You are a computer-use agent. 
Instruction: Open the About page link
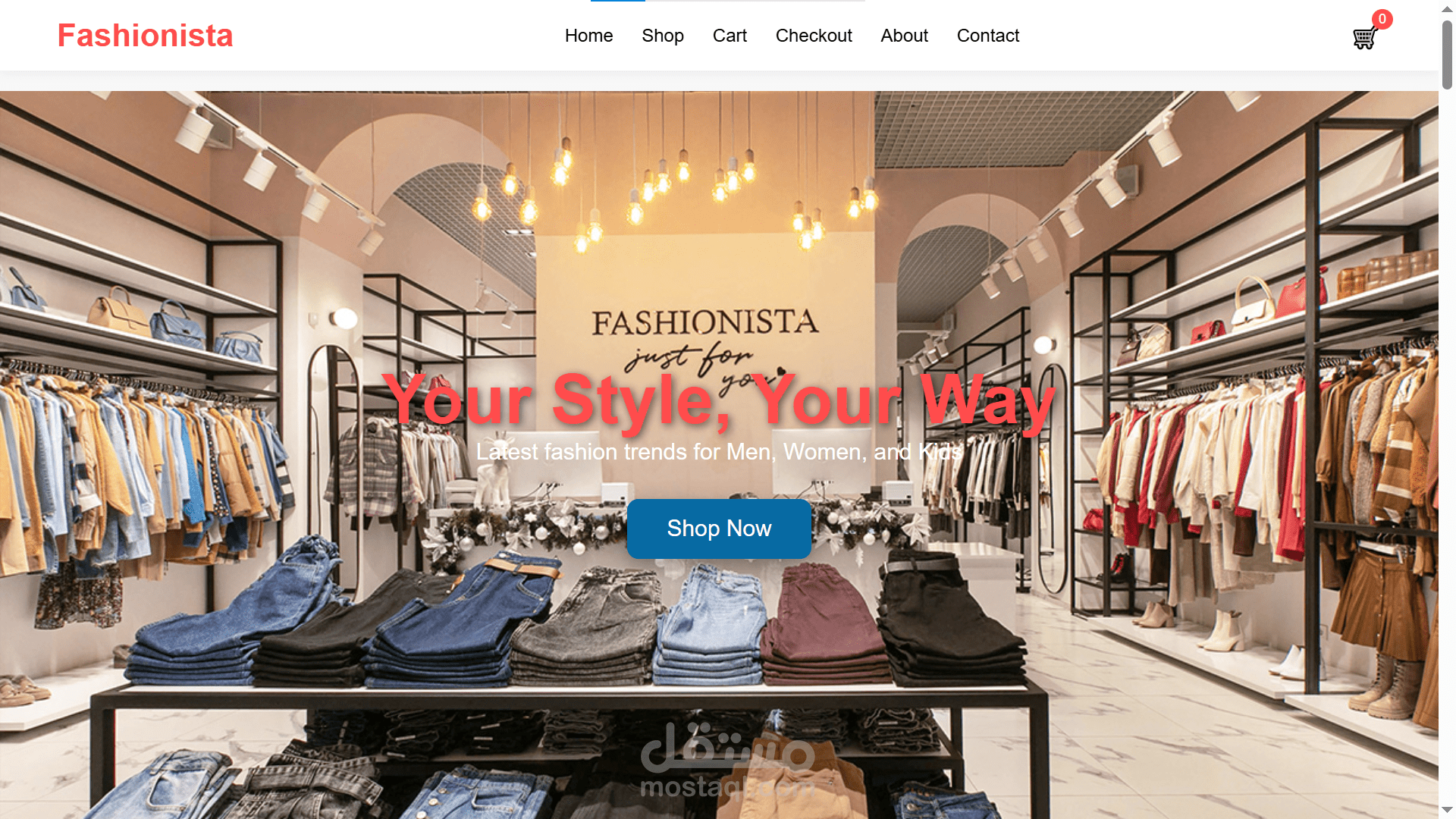click(x=904, y=36)
